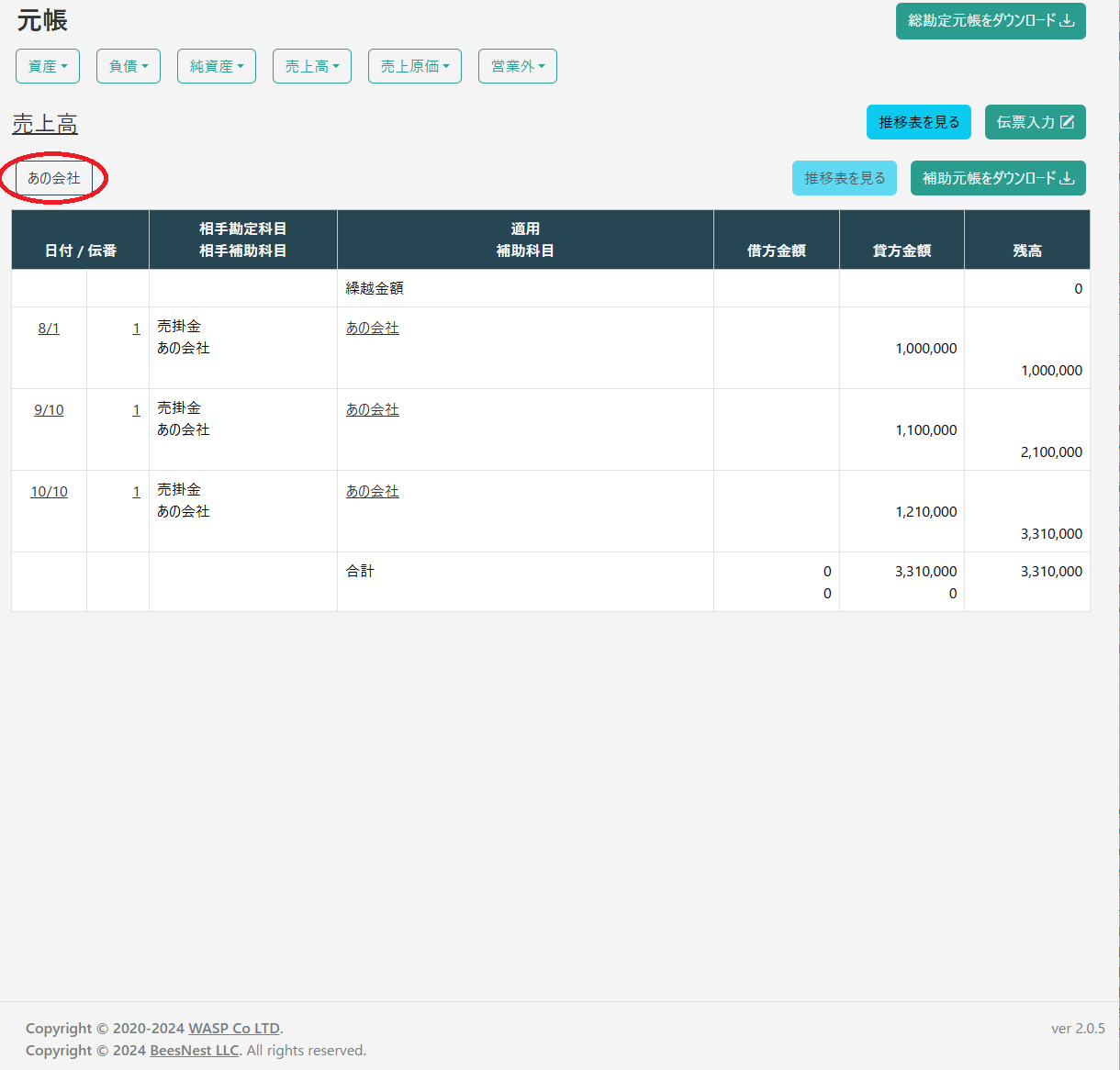Open the 売上高 dropdown
This screenshot has height=1070, width=1120.
coord(312,66)
